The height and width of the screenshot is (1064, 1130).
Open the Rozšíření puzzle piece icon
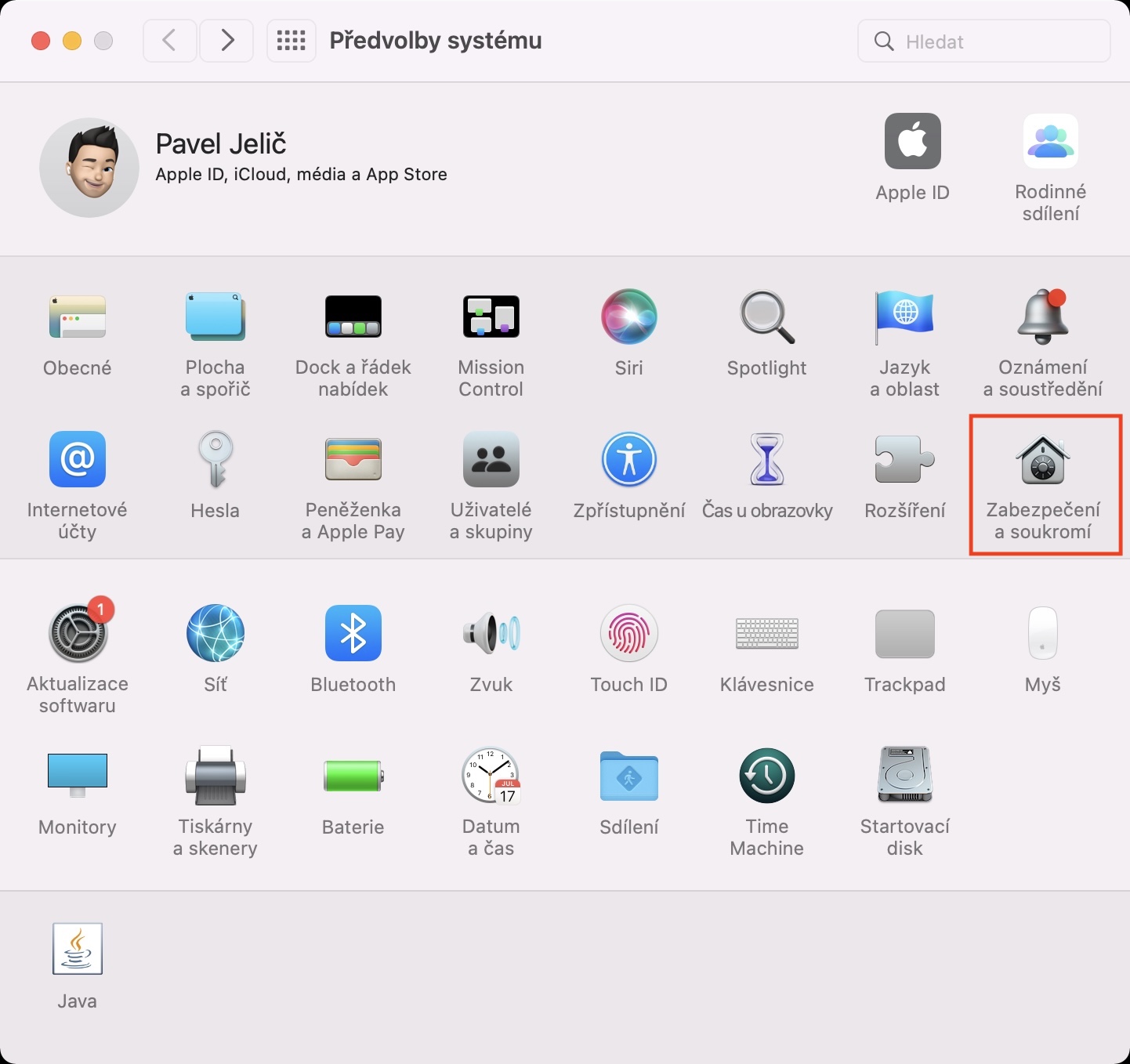(x=905, y=459)
